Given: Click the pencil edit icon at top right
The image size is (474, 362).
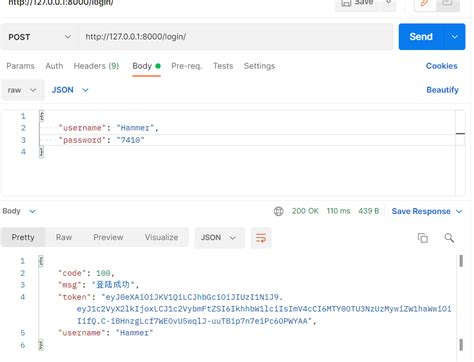Looking at the screenshot, I should 425,4.
